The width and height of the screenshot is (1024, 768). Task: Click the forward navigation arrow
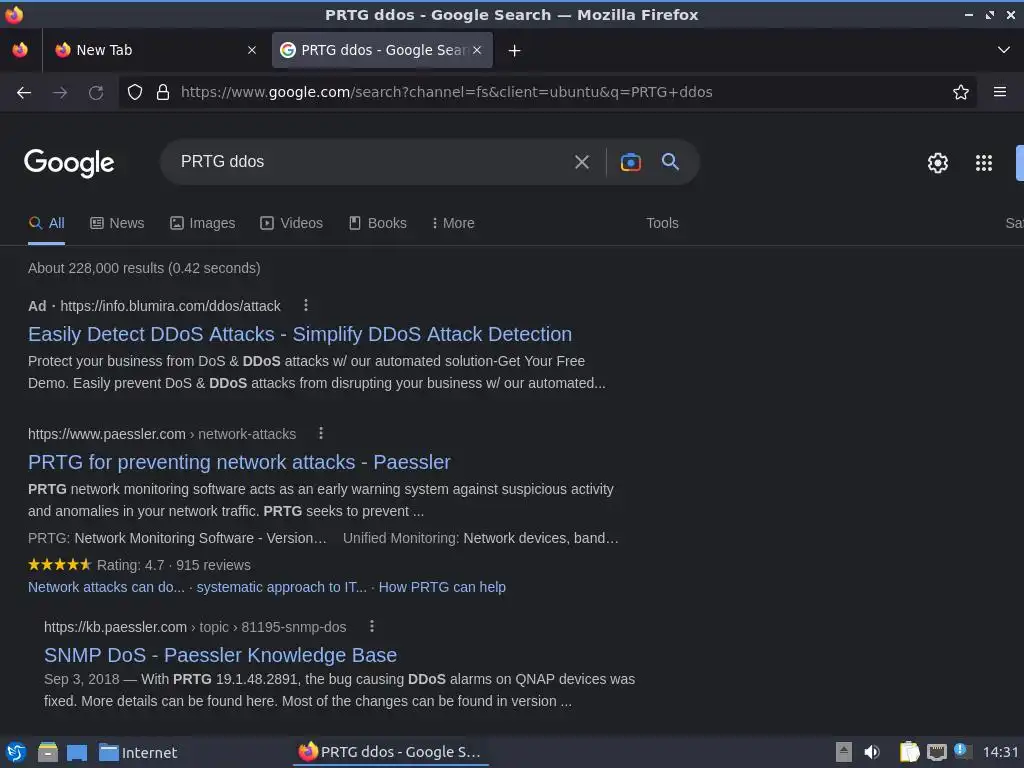(x=60, y=93)
